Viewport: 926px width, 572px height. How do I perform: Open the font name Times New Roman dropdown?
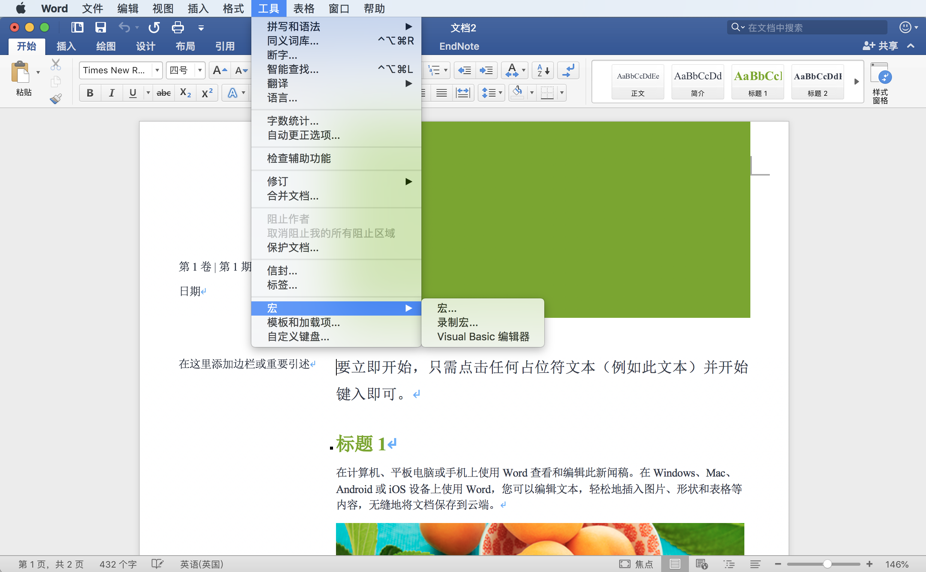click(x=157, y=70)
